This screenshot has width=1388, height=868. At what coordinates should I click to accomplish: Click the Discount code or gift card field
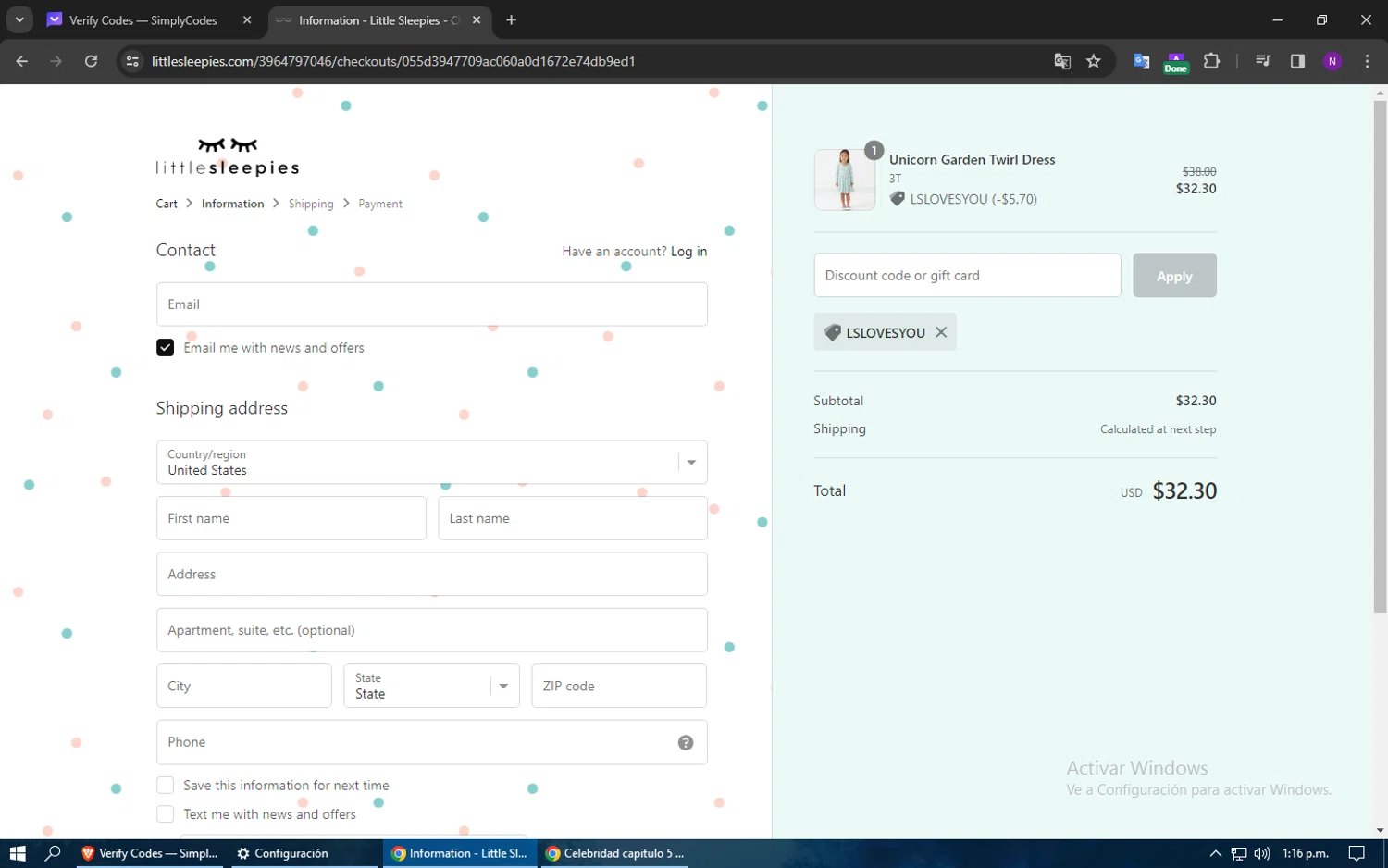(967, 276)
